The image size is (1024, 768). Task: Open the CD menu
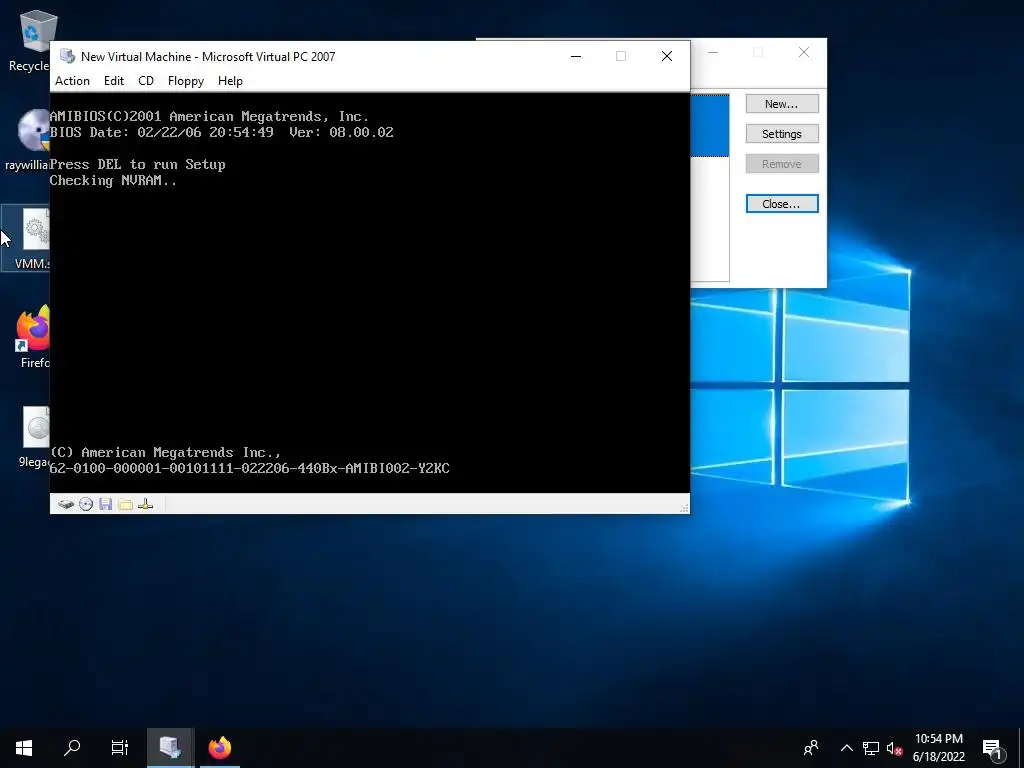click(146, 81)
